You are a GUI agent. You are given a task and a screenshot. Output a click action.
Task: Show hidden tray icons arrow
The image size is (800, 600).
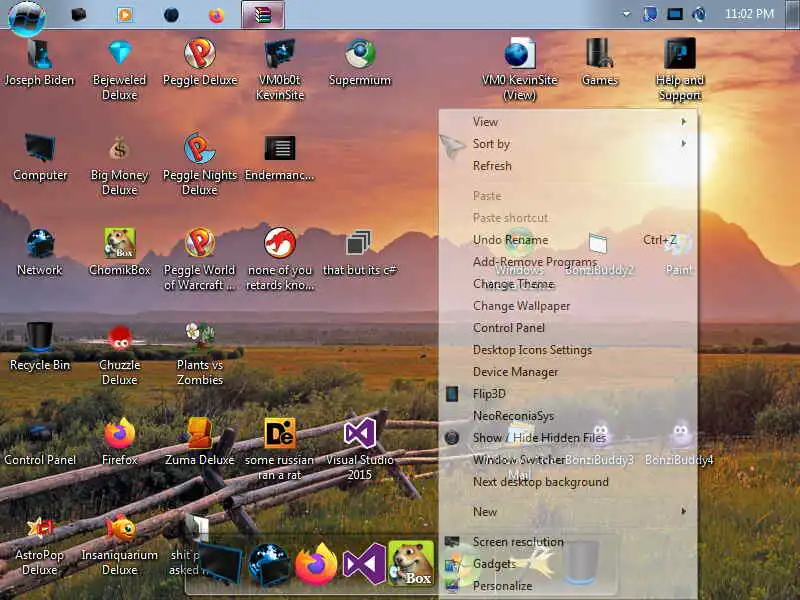click(626, 14)
